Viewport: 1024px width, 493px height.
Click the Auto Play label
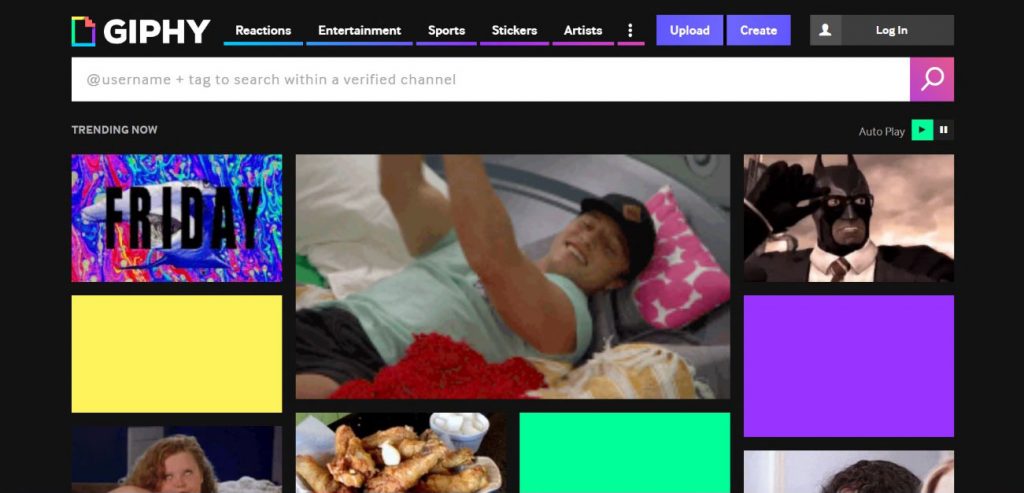(882, 131)
